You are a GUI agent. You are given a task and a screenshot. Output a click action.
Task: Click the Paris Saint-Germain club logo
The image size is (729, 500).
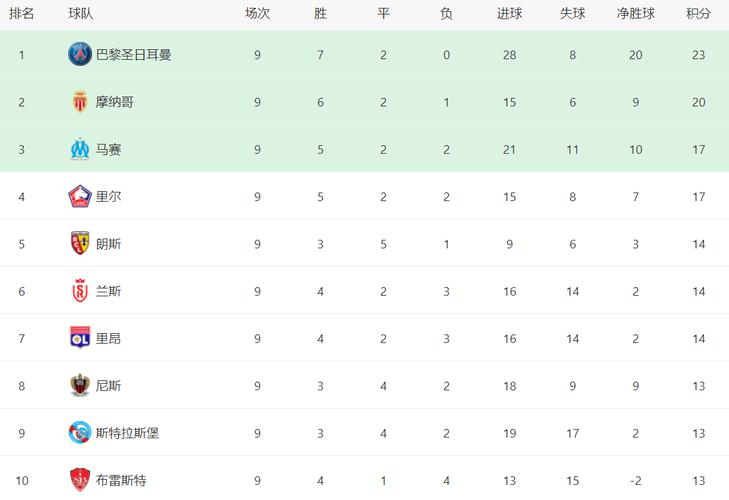point(80,54)
